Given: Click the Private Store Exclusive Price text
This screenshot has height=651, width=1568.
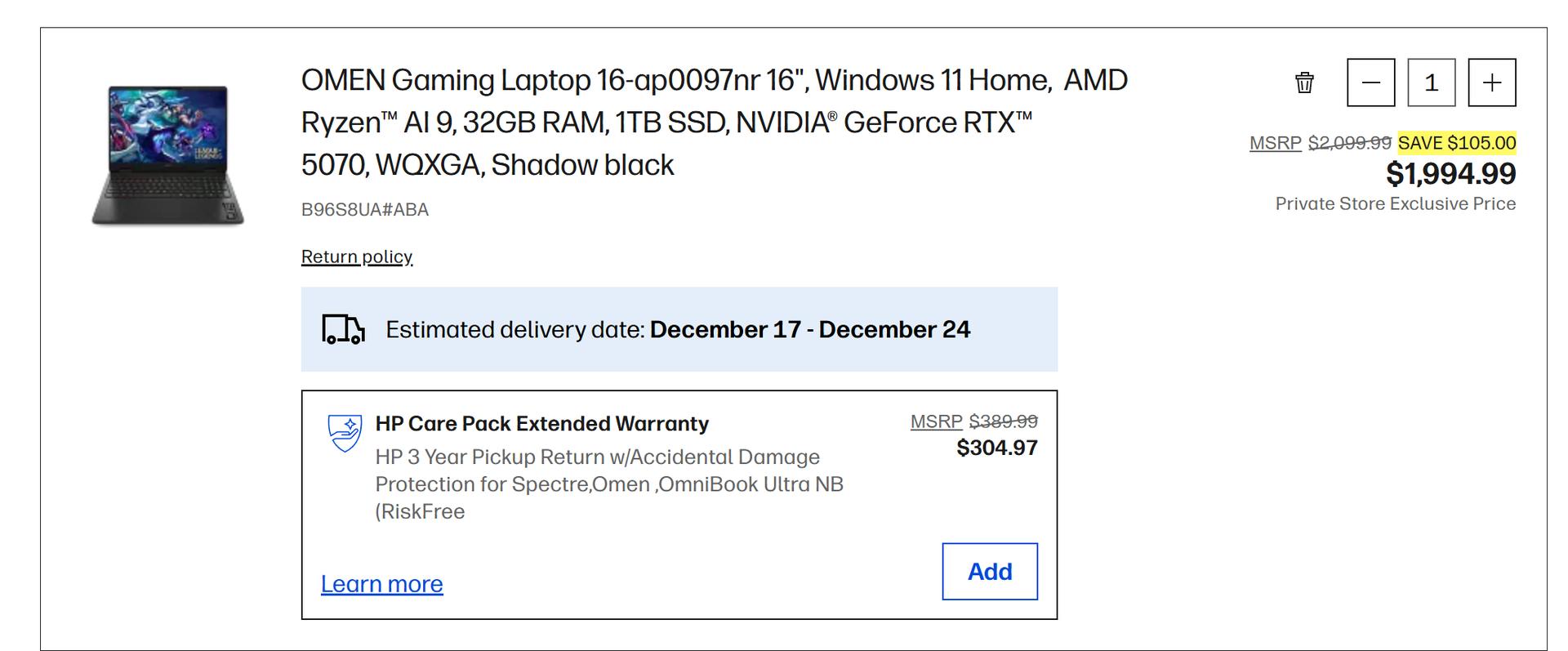Looking at the screenshot, I should pyautogui.click(x=1395, y=204).
